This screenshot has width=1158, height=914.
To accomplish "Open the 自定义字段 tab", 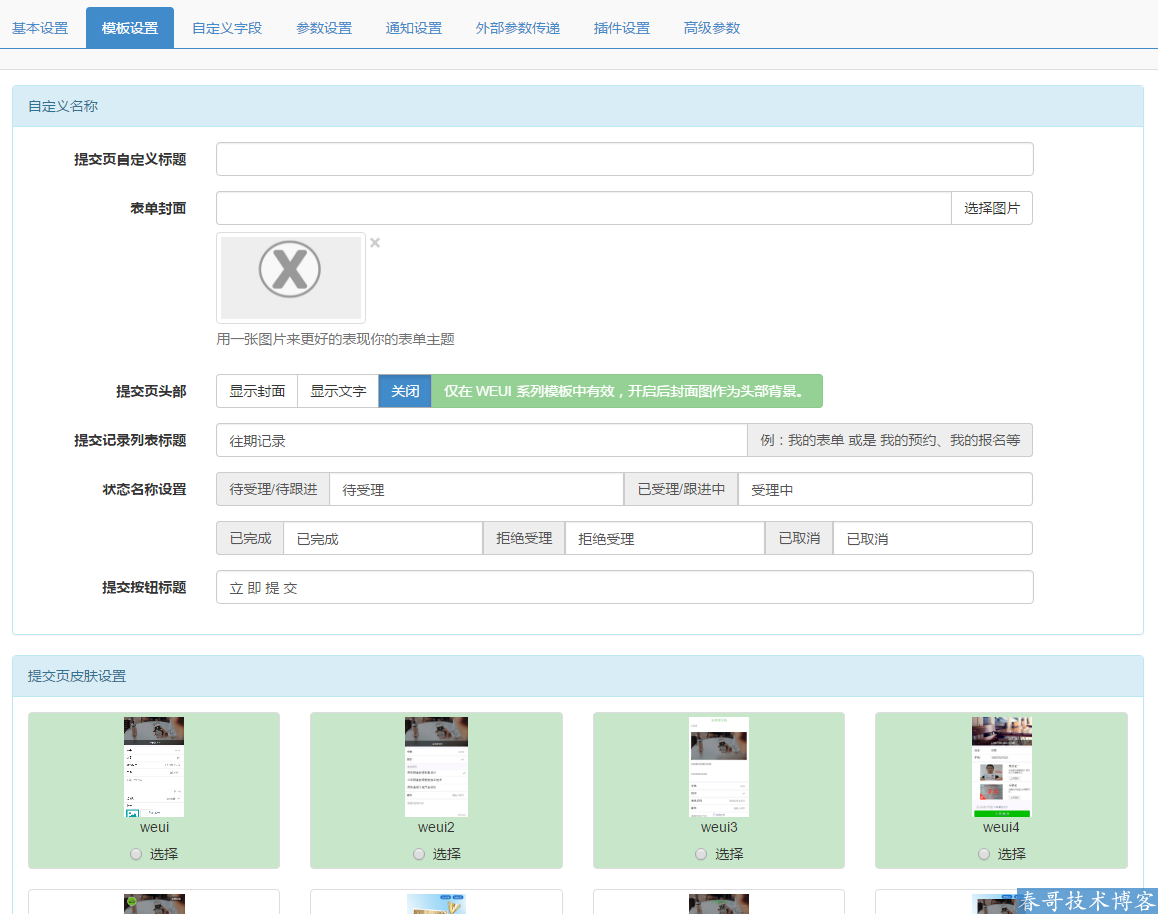I will (x=227, y=28).
